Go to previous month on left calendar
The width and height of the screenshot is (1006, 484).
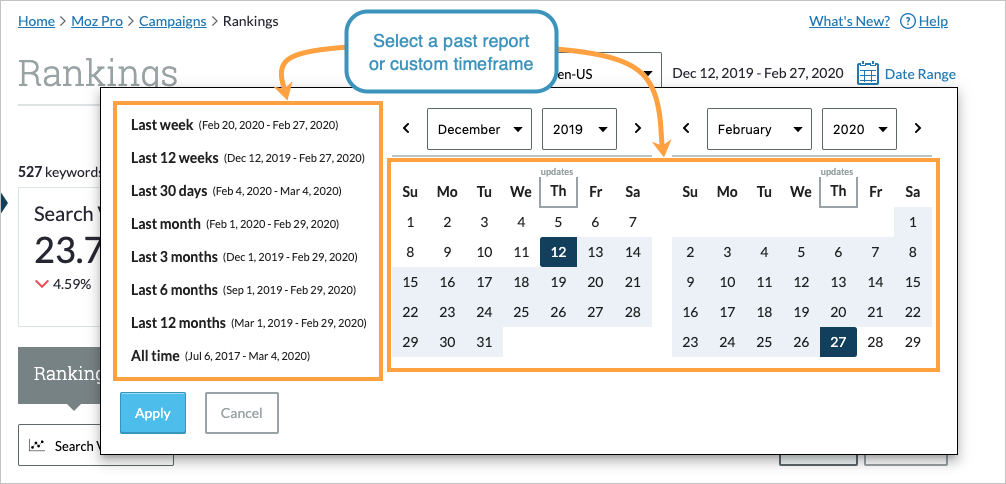coord(406,129)
